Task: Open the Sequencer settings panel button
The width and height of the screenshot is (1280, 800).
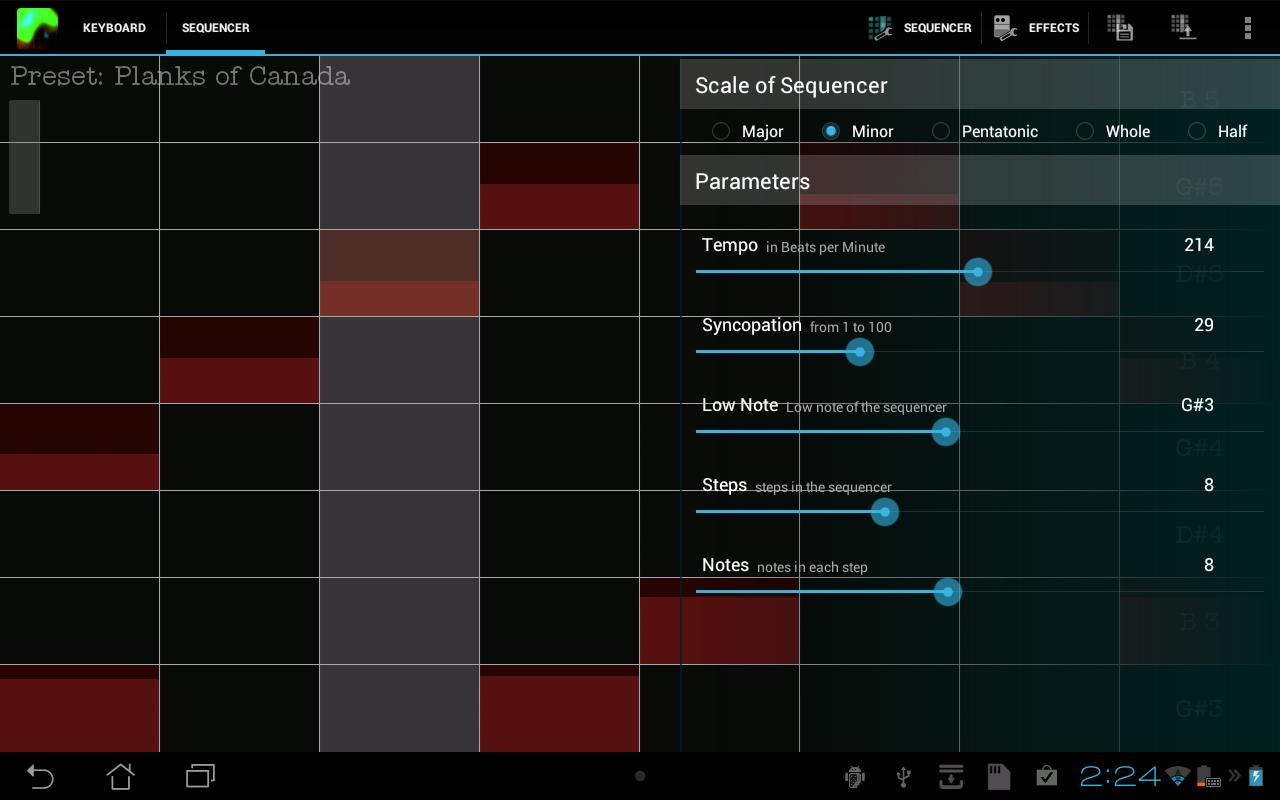Action: coord(920,27)
